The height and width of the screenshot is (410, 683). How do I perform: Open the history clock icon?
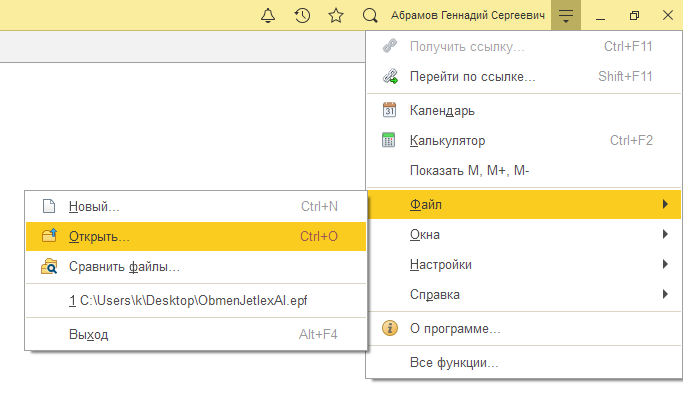(x=302, y=16)
